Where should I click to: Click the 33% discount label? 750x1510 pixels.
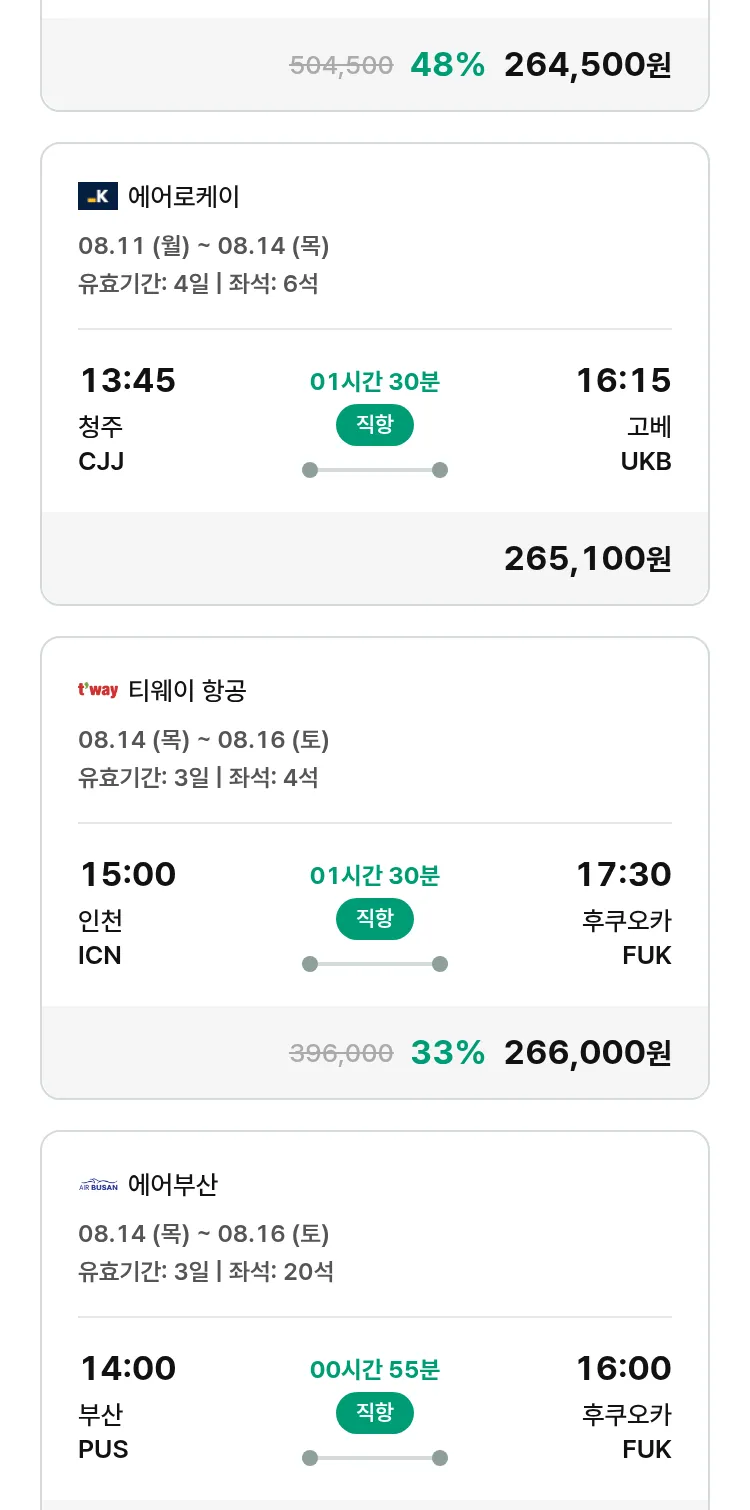447,1053
